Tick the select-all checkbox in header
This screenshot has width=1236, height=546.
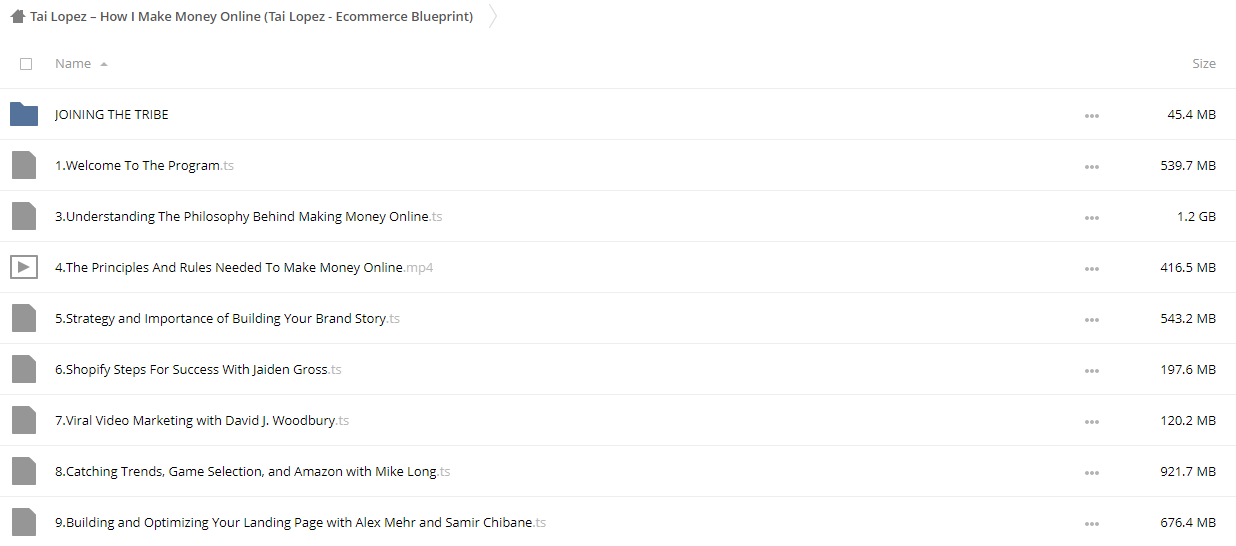coord(26,64)
